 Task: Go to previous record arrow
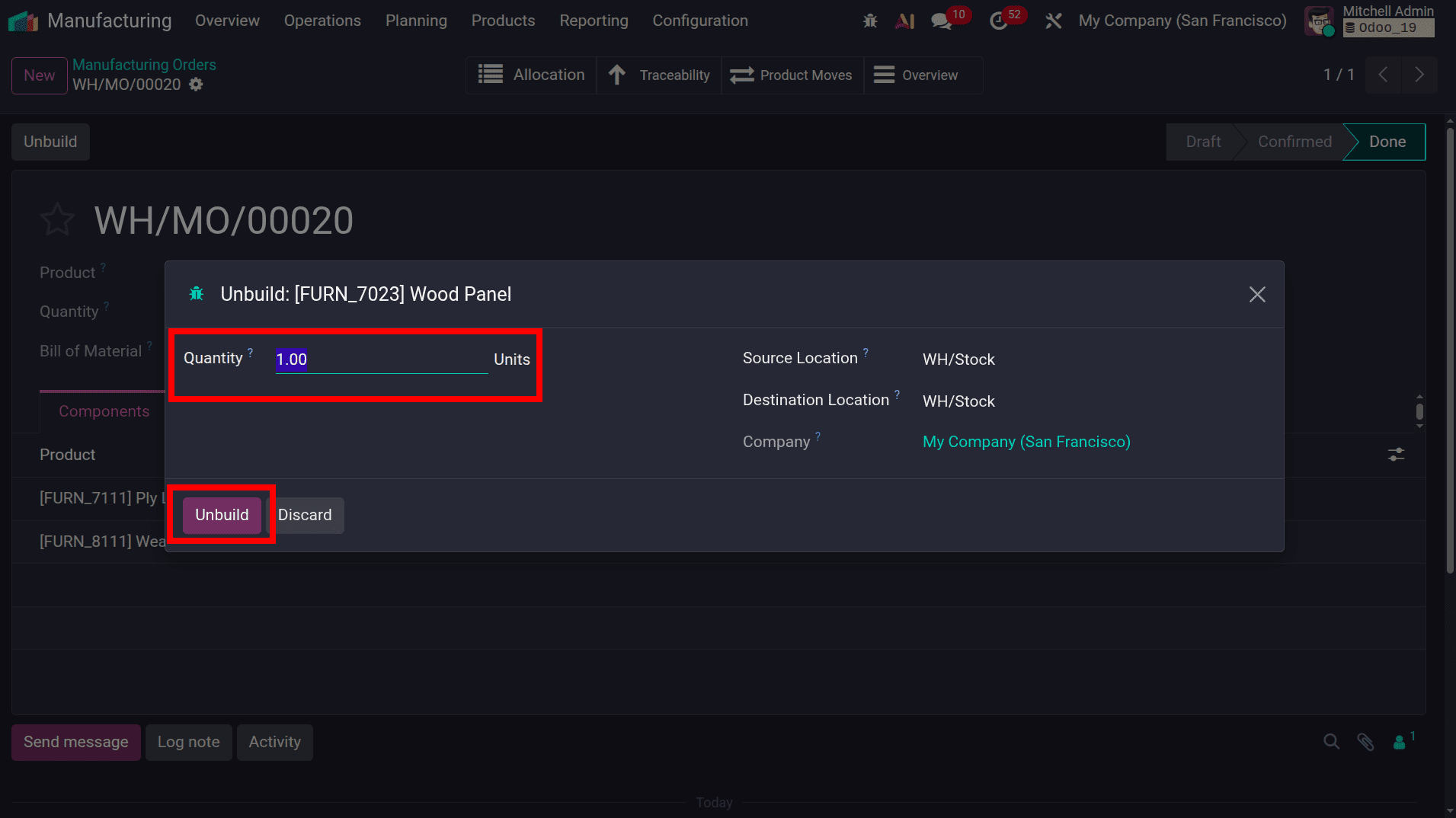[x=1383, y=75]
